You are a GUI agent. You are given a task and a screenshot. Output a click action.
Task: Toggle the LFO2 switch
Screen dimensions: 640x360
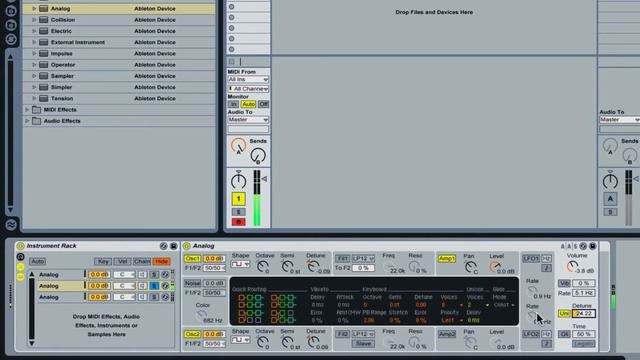531,334
